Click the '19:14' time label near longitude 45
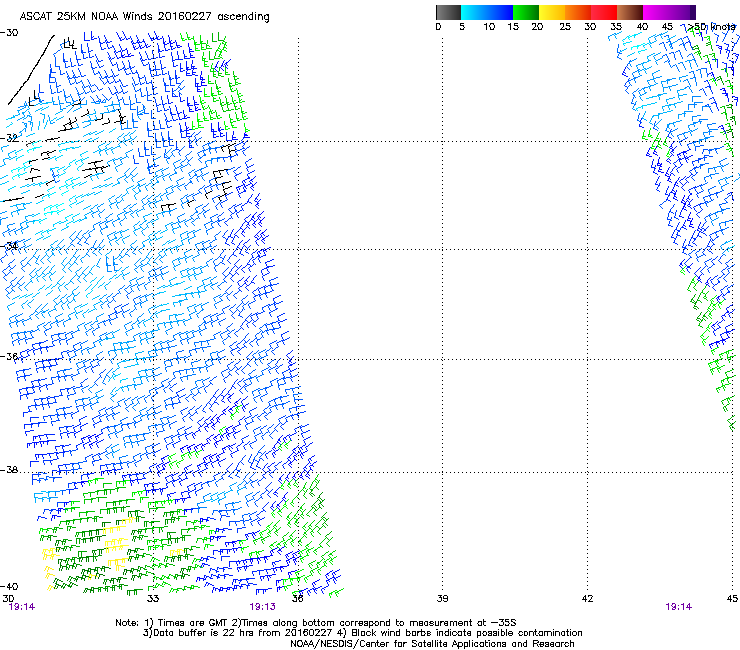 (x=679, y=607)
